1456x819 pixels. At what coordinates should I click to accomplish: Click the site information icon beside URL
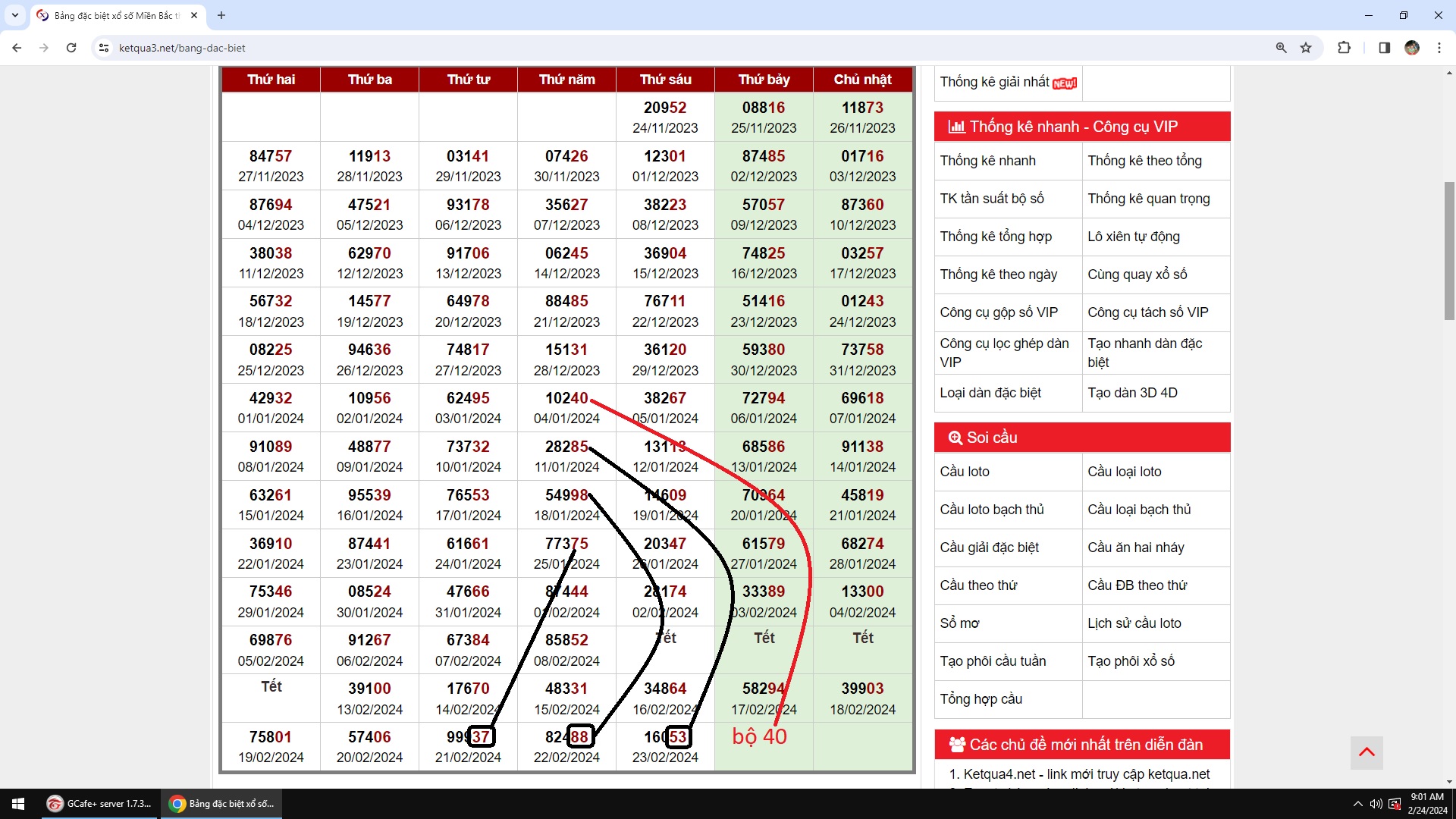pos(104,48)
